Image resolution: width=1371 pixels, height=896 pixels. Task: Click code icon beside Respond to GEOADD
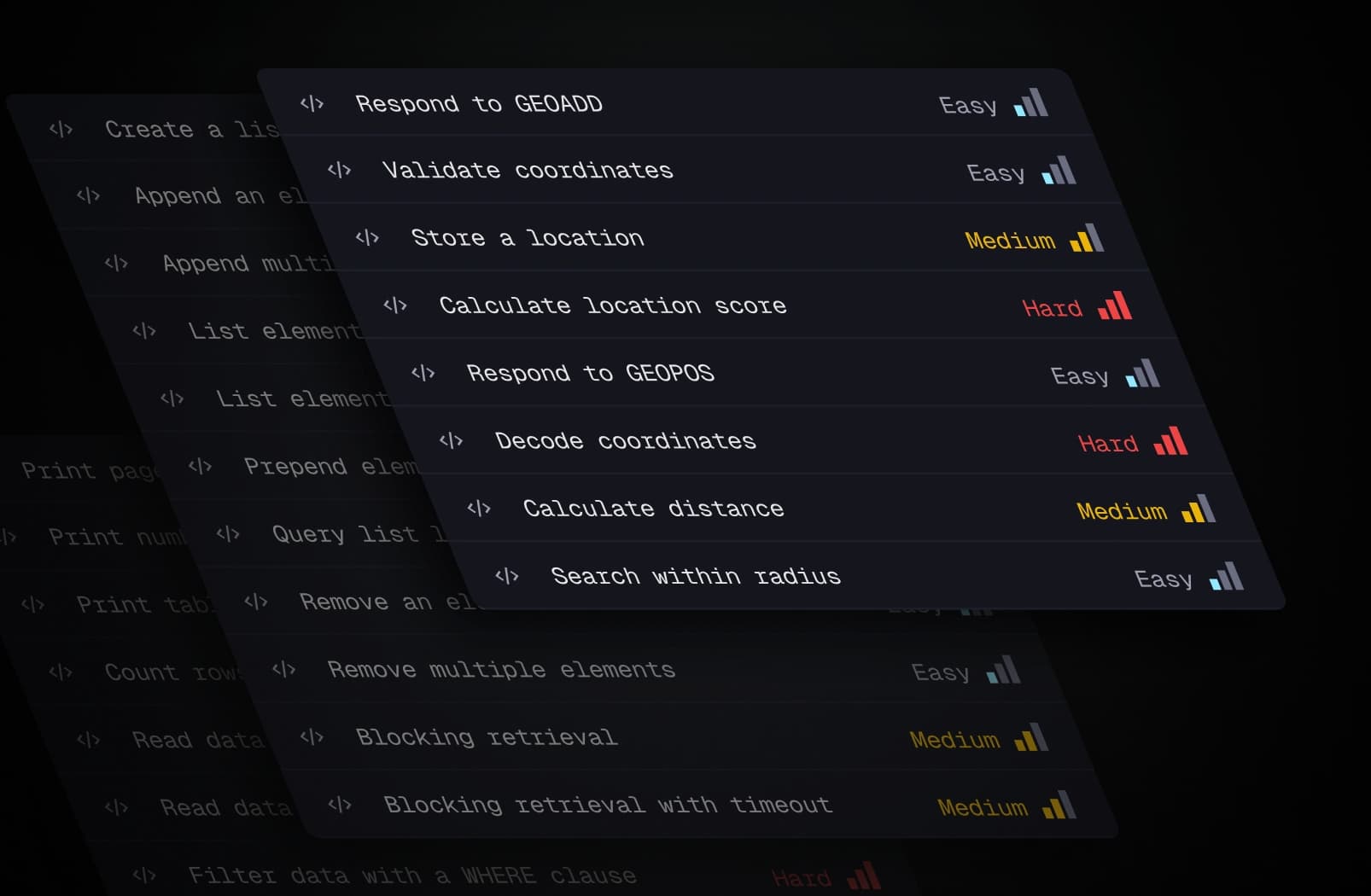click(x=312, y=104)
